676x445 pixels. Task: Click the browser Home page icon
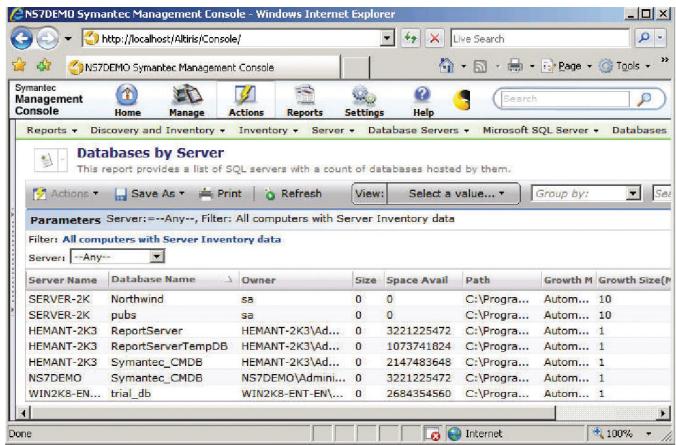coord(446,66)
